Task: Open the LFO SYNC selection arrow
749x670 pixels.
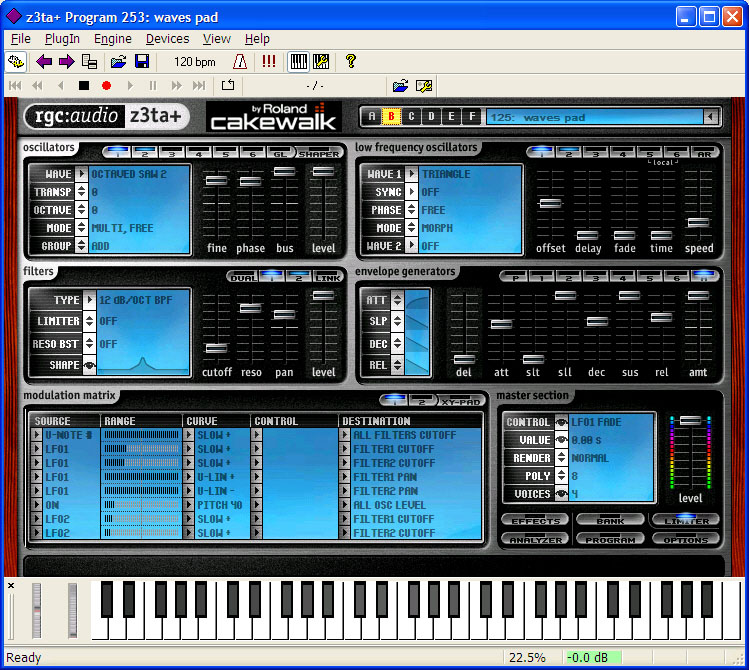Action: [411, 192]
